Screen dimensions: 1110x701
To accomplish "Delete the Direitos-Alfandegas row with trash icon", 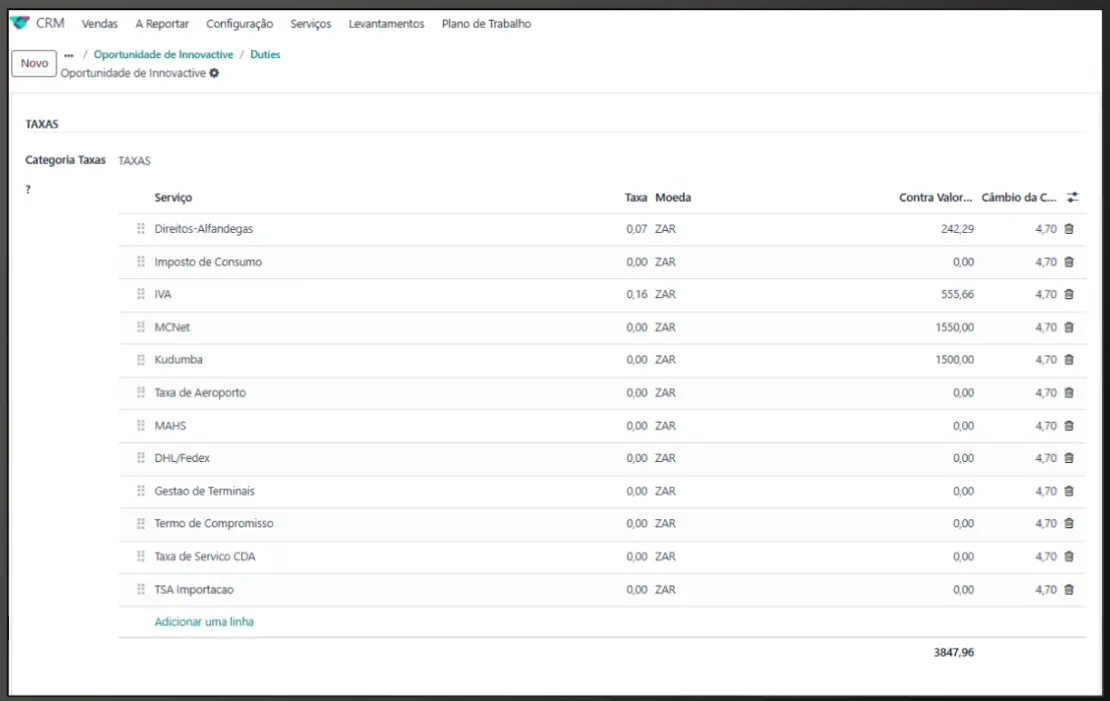I will tap(1068, 229).
